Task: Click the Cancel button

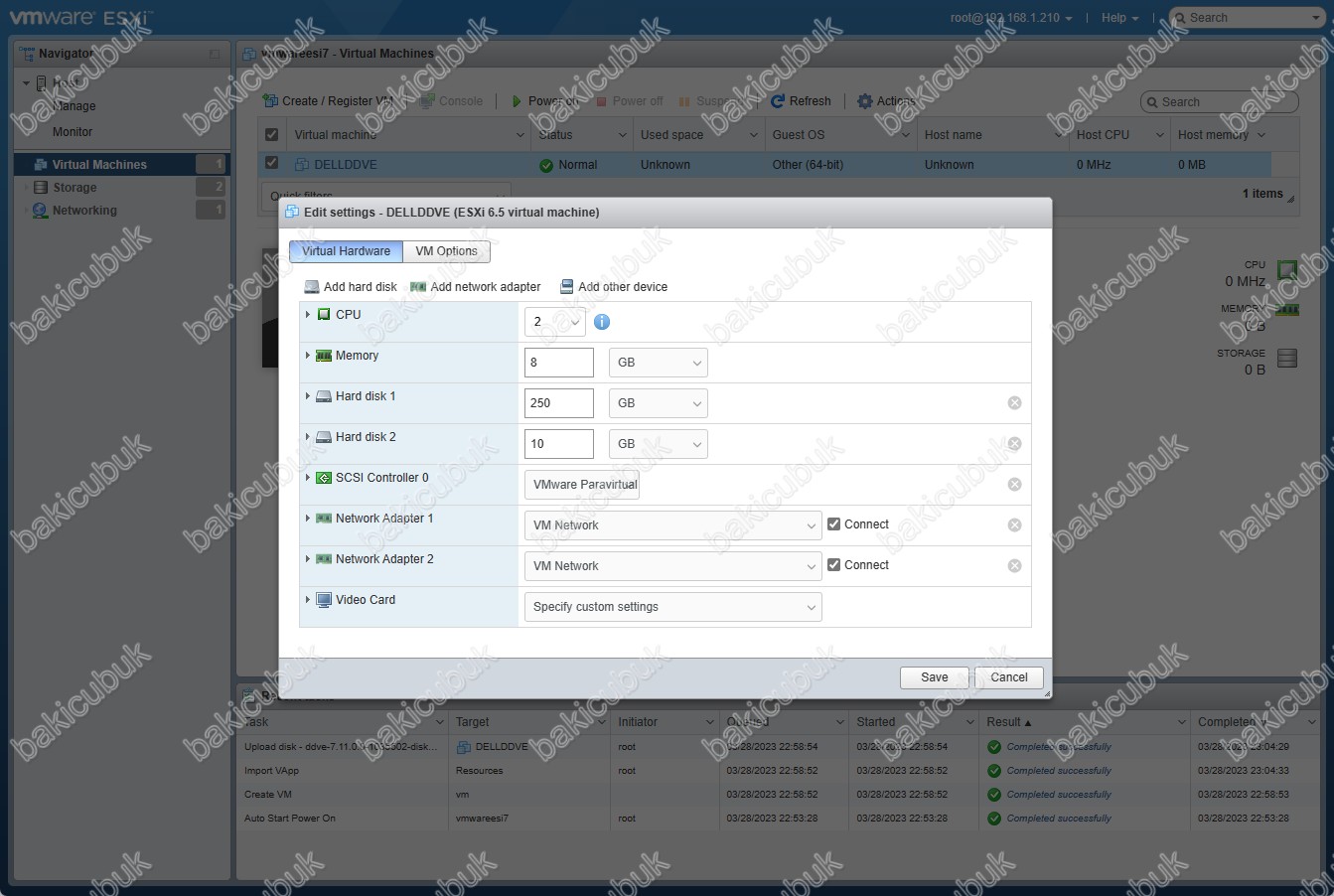Action: 1009,677
